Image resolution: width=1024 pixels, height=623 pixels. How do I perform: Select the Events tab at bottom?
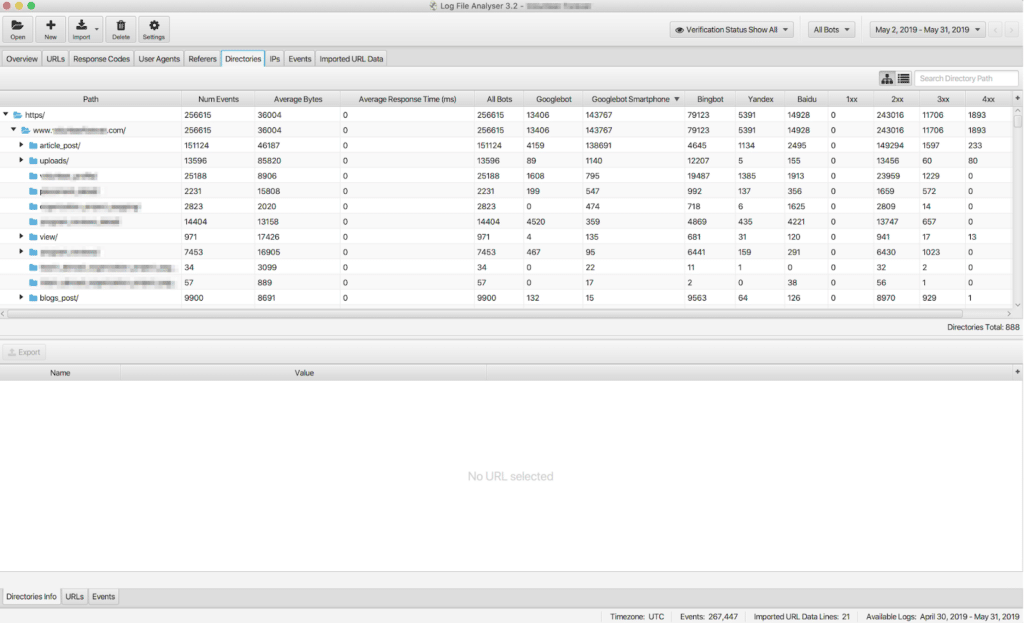[104, 596]
